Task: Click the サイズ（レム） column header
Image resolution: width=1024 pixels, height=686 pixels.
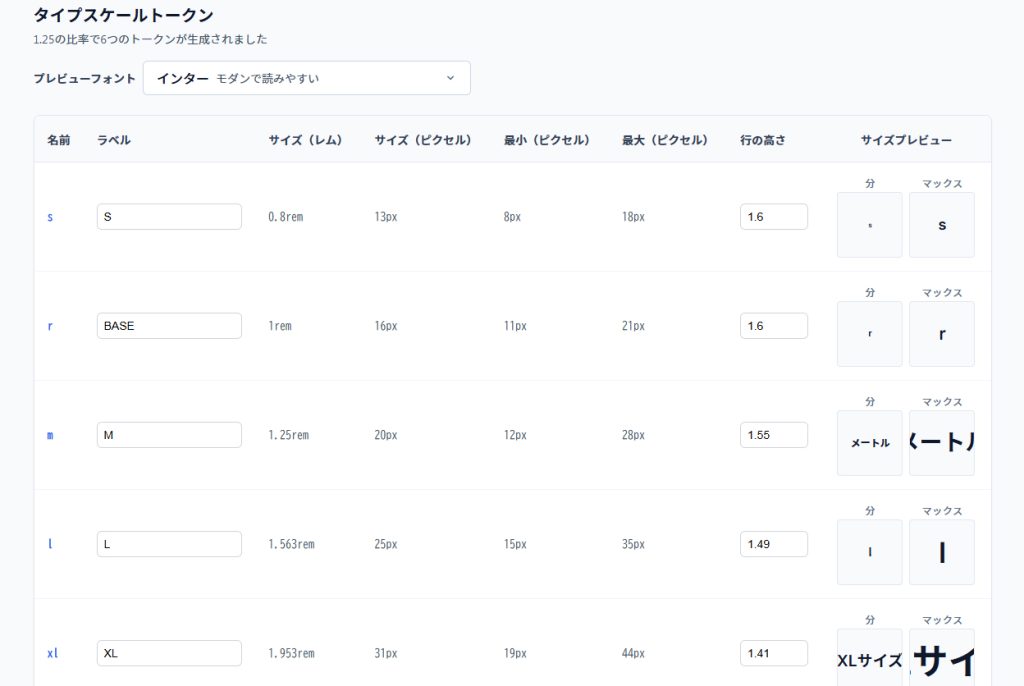Action: pyautogui.click(x=305, y=140)
